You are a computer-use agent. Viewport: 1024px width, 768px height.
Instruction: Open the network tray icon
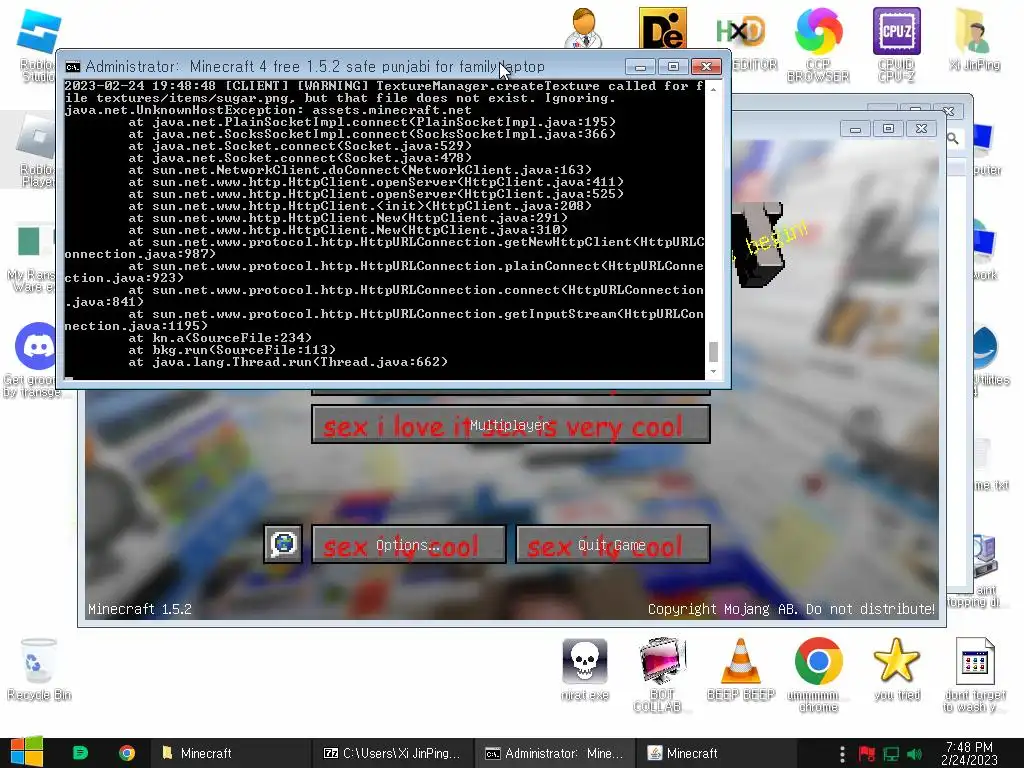point(891,754)
